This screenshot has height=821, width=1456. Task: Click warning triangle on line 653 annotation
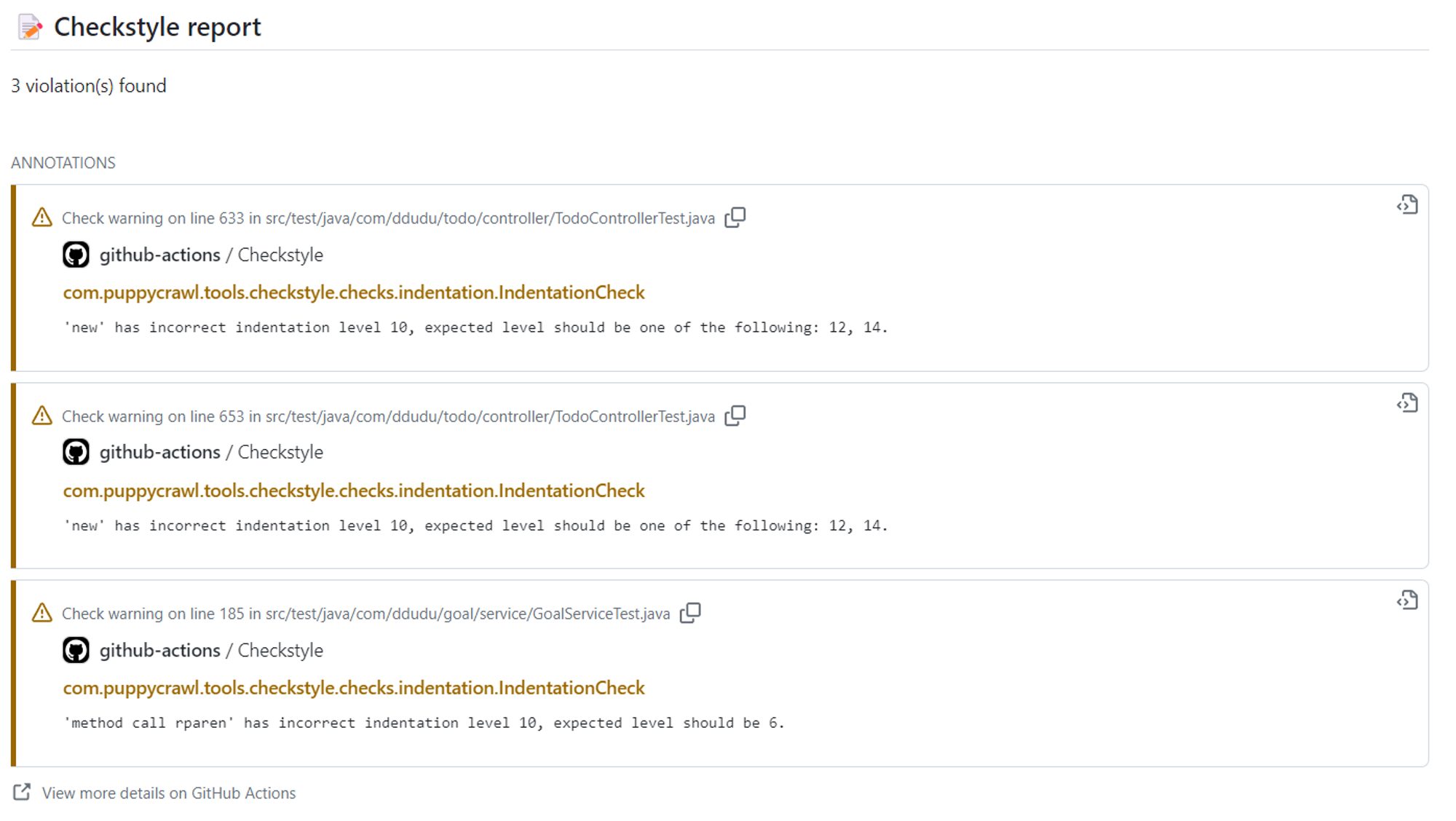(x=42, y=416)
